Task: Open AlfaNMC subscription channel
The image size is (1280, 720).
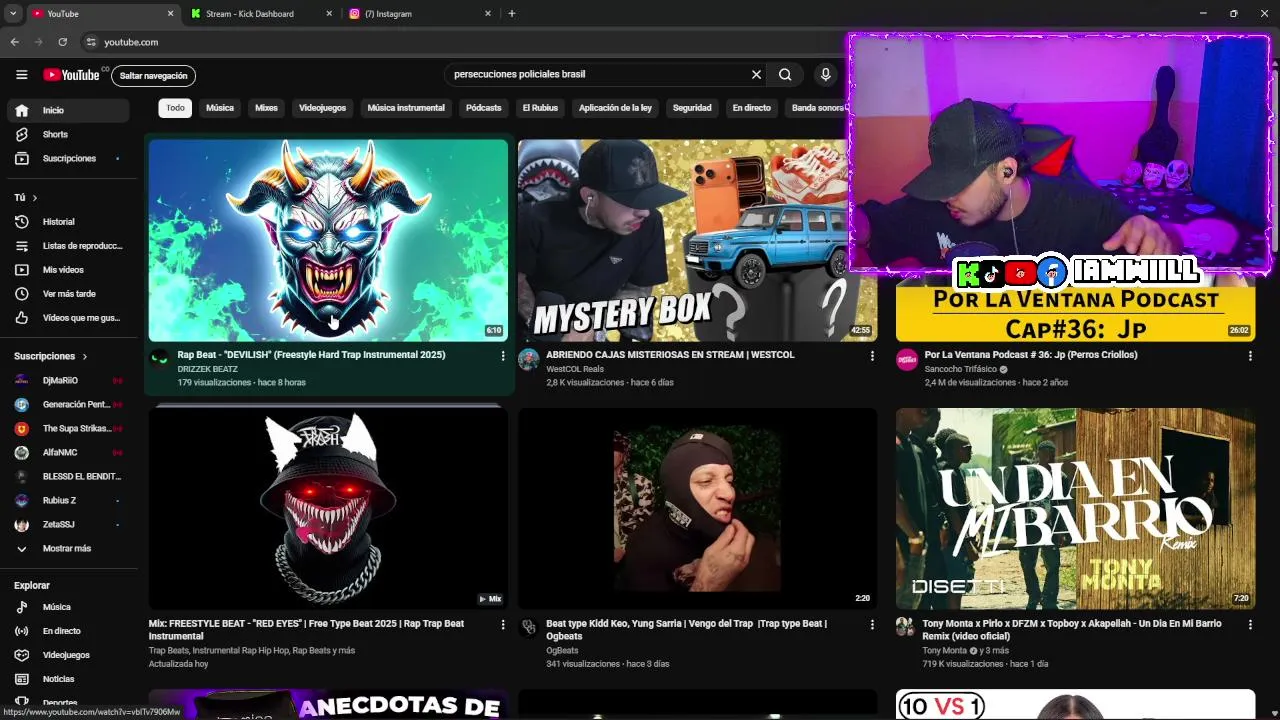Action: click(68, 453)
